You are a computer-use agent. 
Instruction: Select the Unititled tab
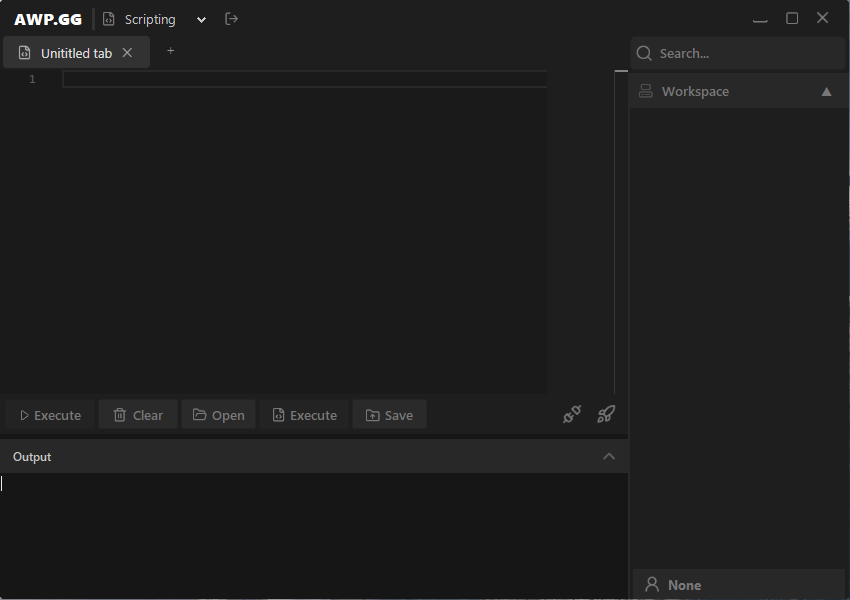[75, 53]
